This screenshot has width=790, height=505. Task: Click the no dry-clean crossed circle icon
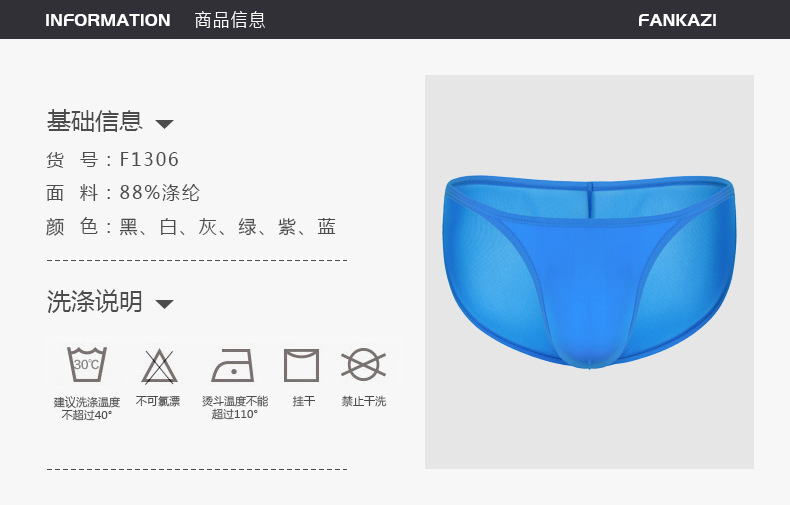pyautogui.click(x=363, y=364)
